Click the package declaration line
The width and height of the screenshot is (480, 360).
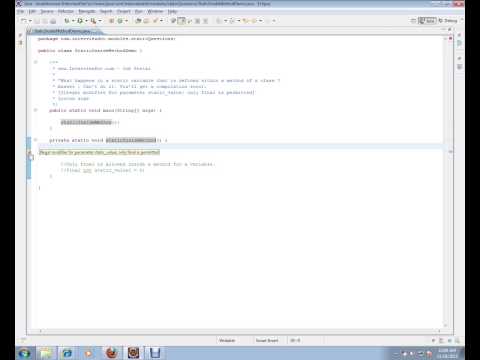click(106, 39)
